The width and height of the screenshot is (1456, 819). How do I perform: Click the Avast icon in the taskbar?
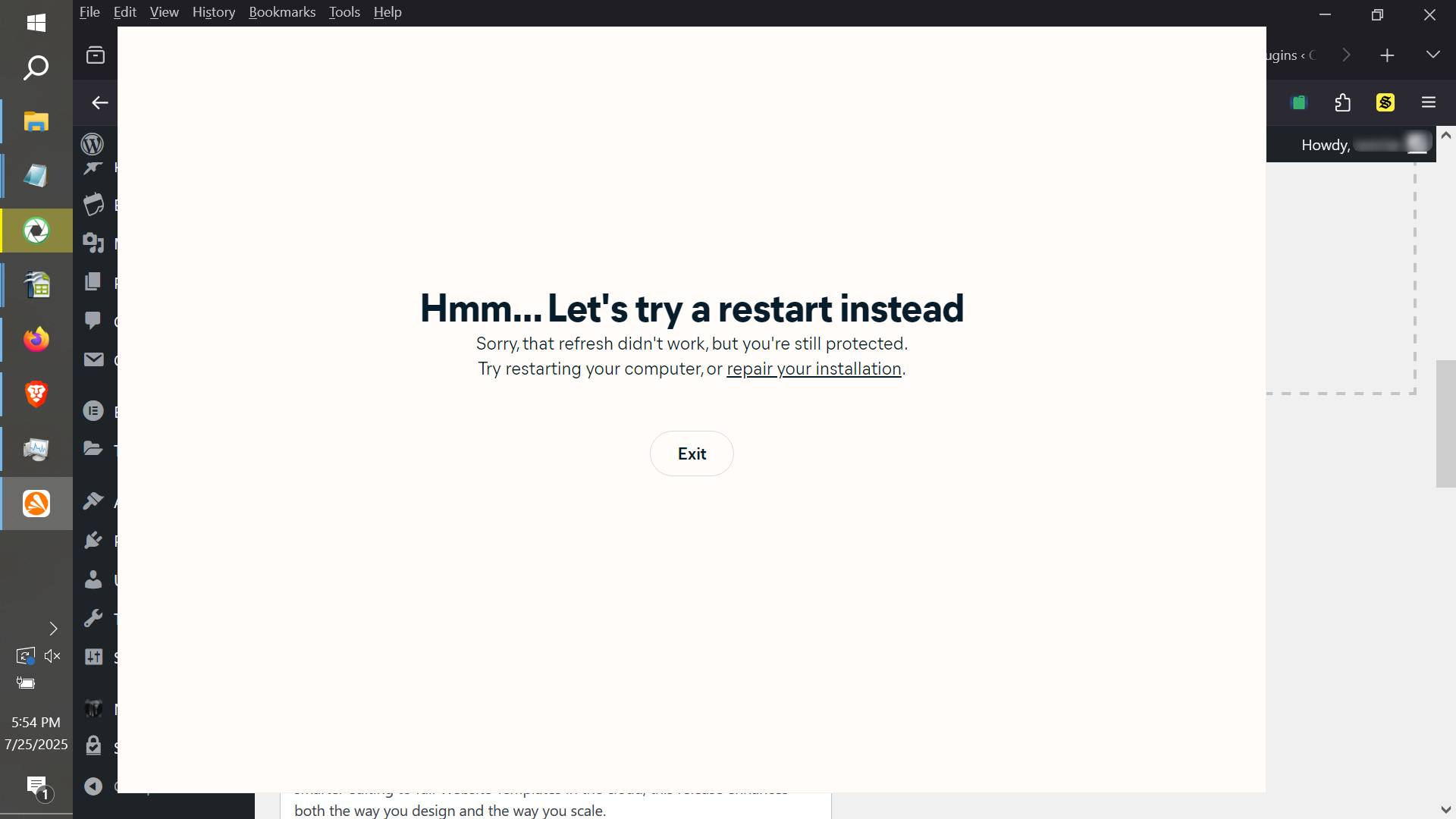(36, 504)
